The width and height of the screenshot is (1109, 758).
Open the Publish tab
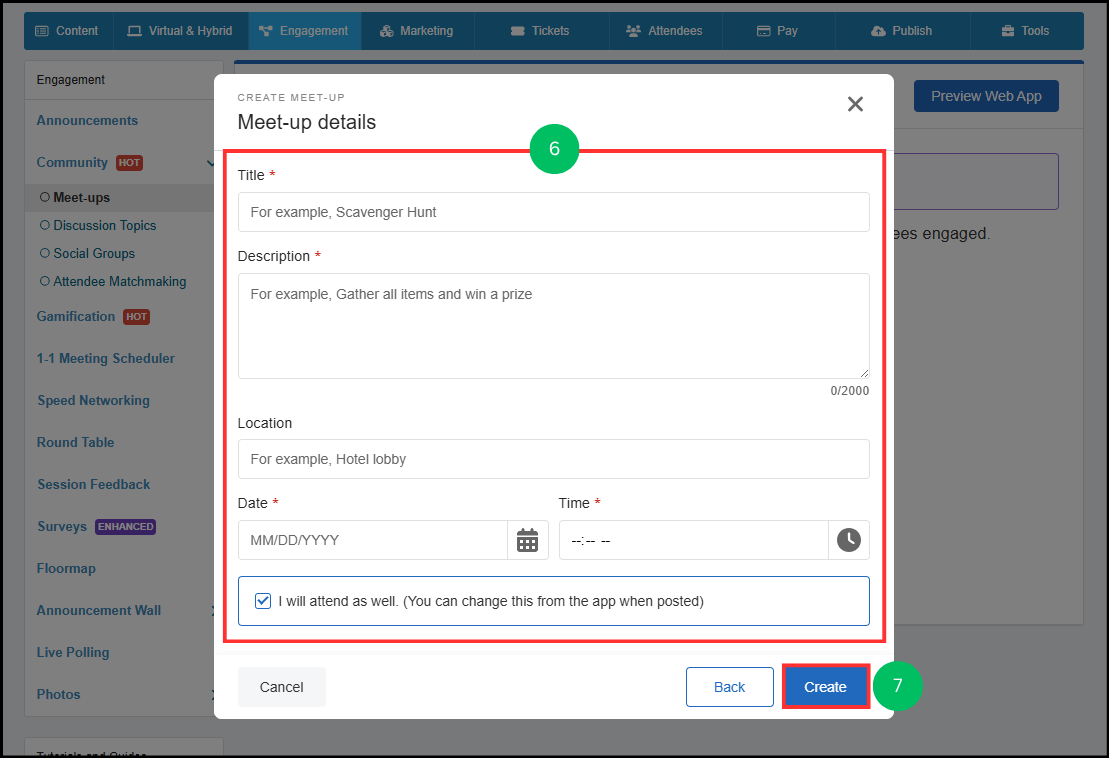[x=902, y=31]
